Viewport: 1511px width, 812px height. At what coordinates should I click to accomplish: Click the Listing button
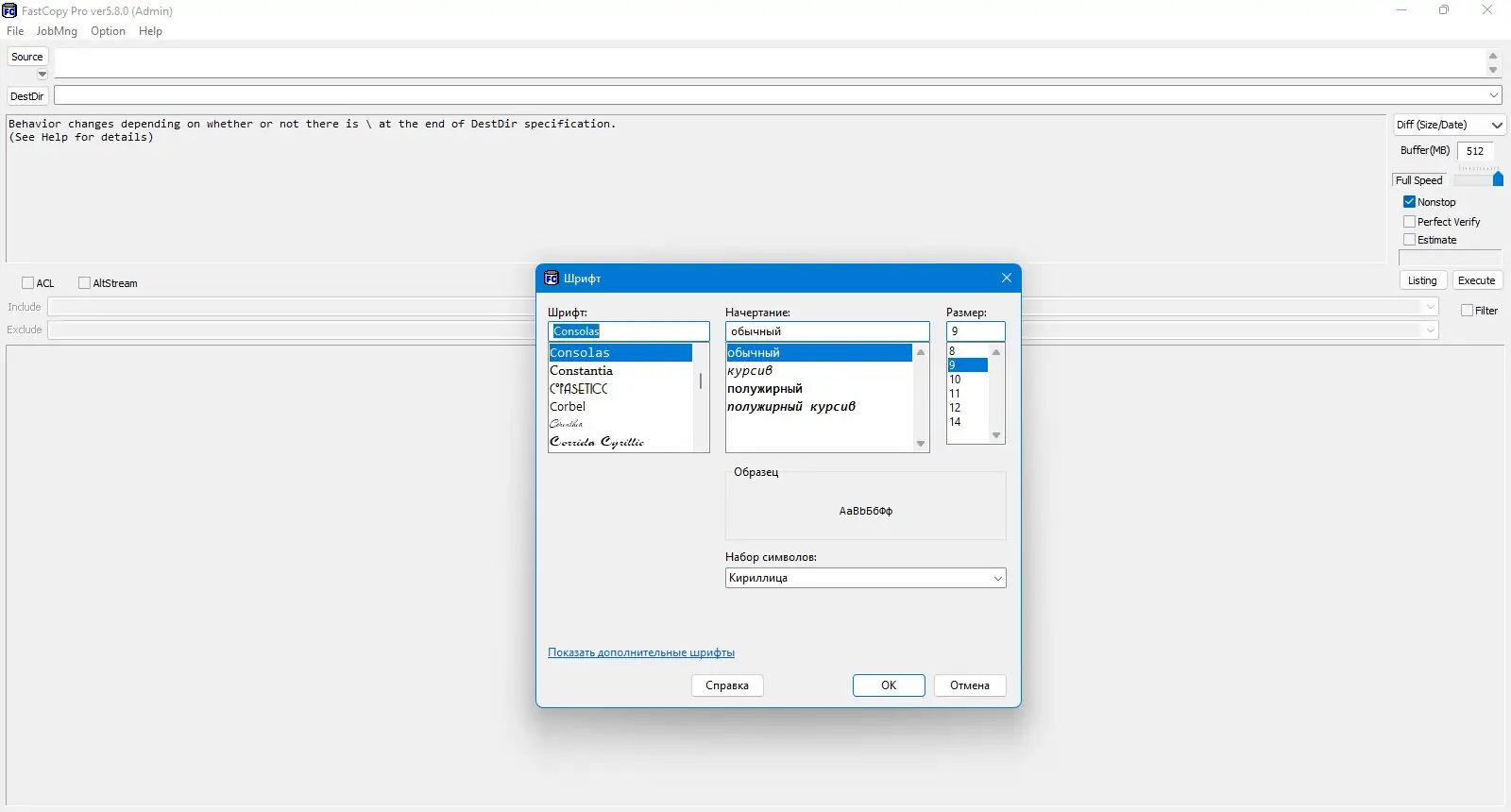tap(1422, 280)
